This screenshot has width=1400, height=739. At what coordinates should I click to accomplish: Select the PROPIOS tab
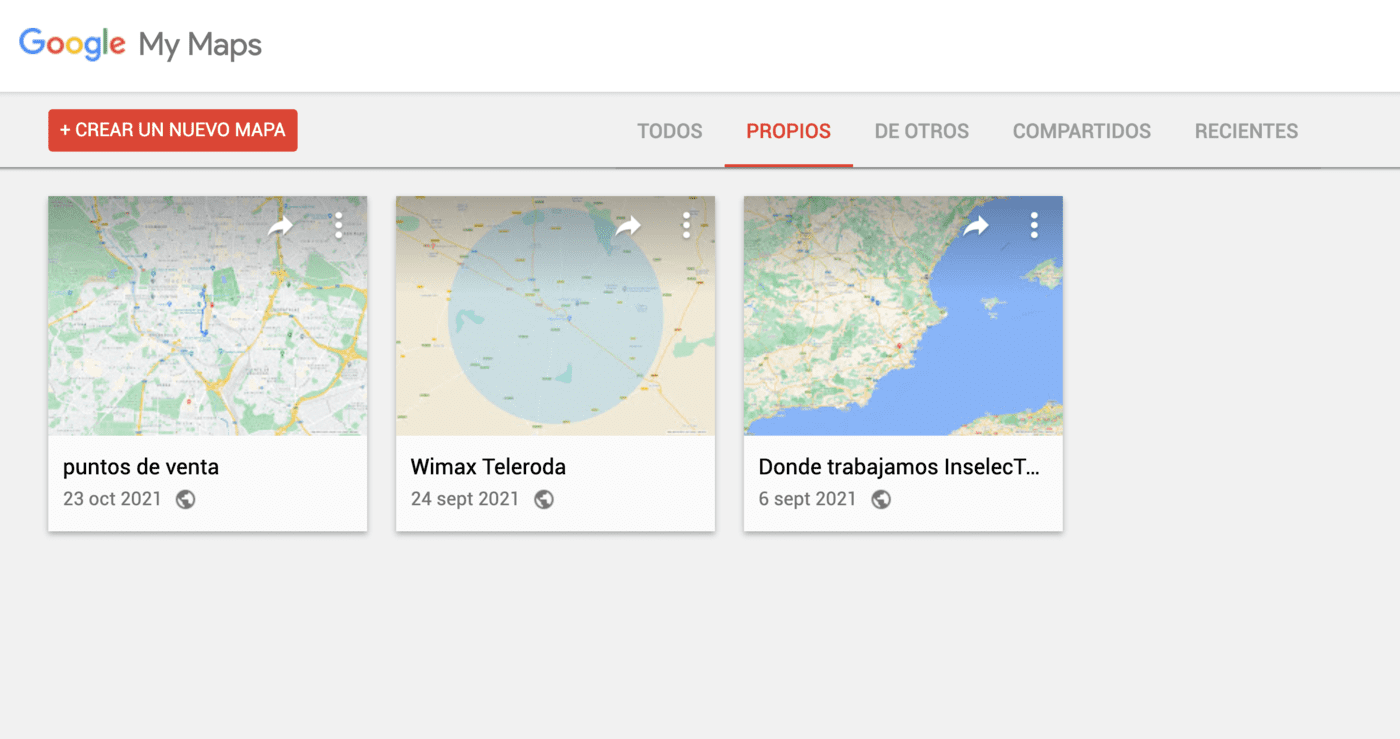(788, 131)
